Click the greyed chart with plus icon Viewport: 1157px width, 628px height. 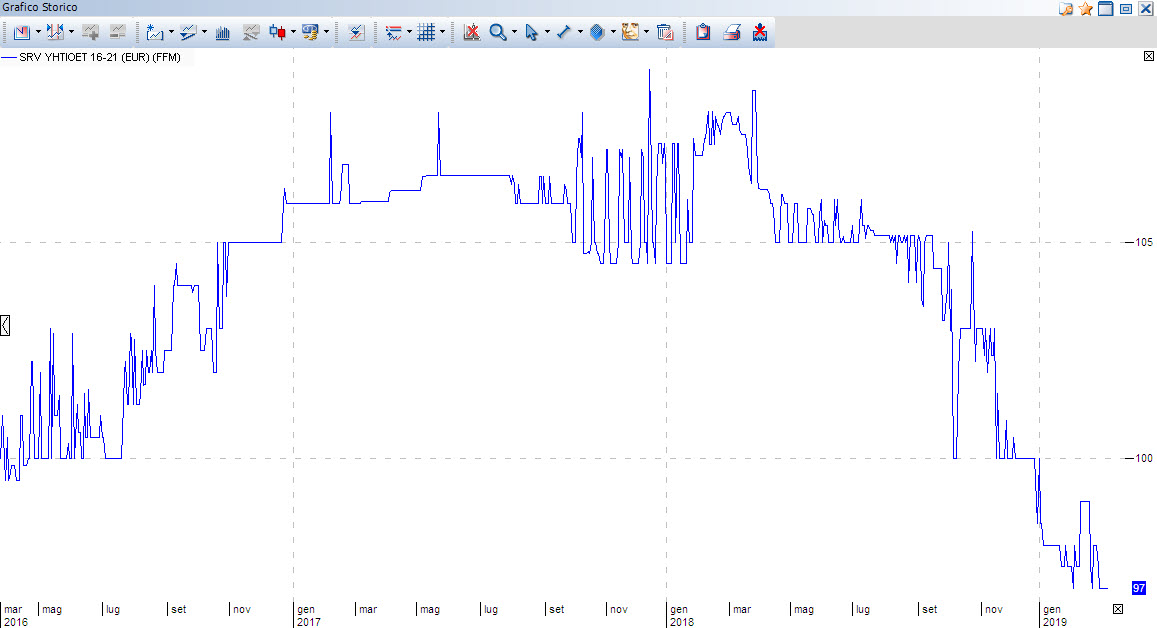(x=90, y=32)
